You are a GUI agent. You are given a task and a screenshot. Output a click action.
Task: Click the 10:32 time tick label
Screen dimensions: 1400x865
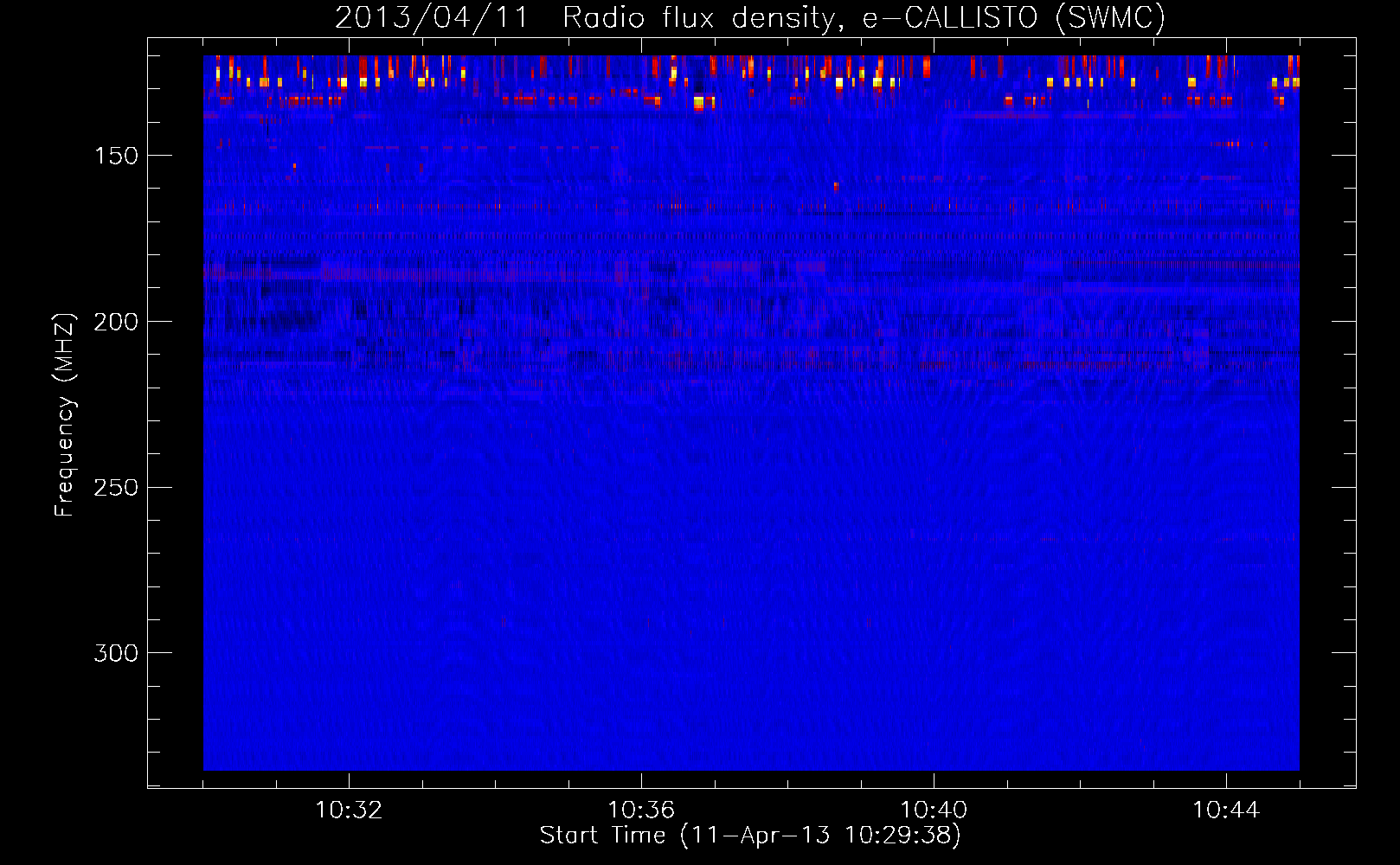point(349,811)
